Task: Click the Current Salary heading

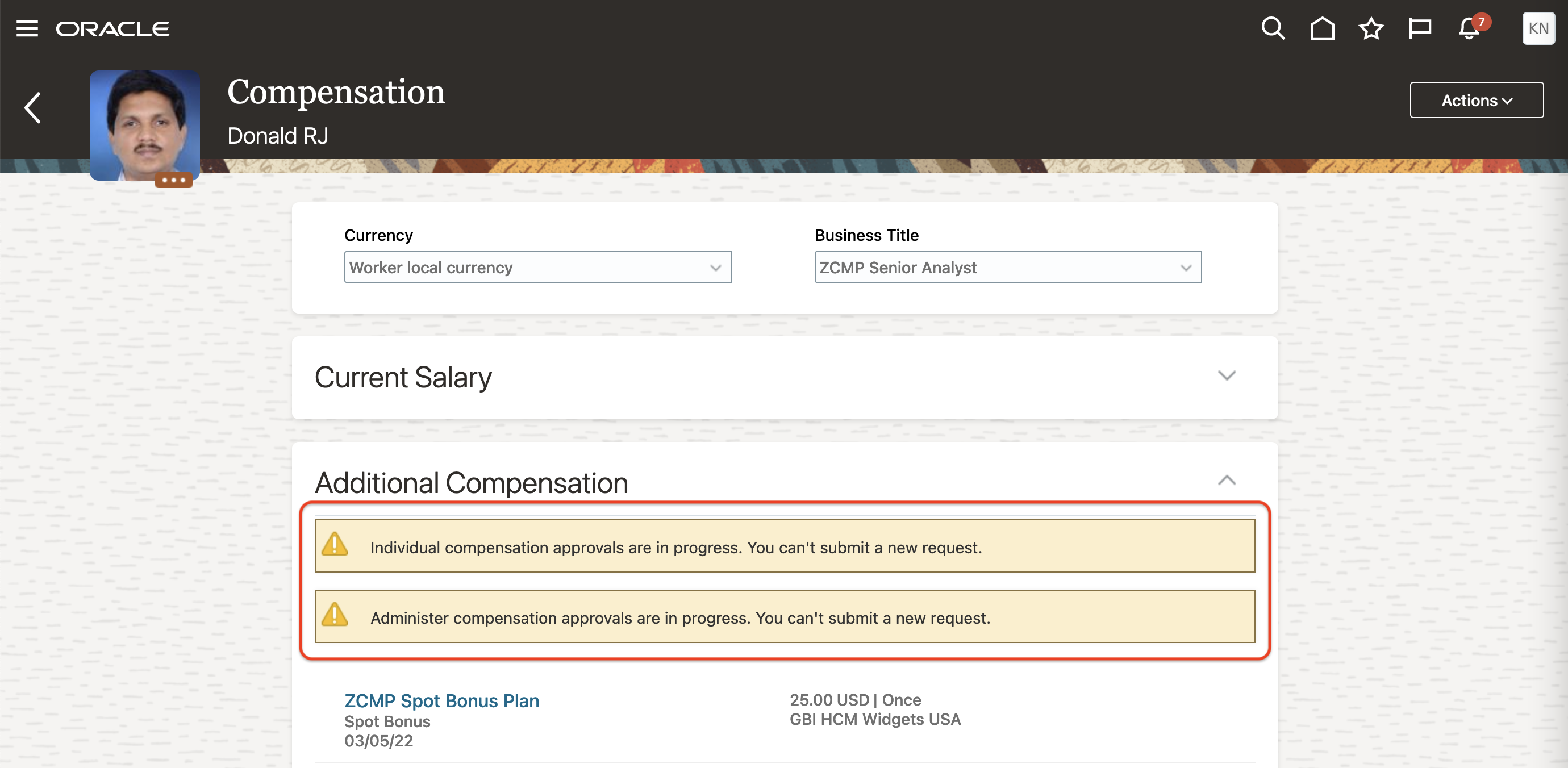Action: [403, 377]
